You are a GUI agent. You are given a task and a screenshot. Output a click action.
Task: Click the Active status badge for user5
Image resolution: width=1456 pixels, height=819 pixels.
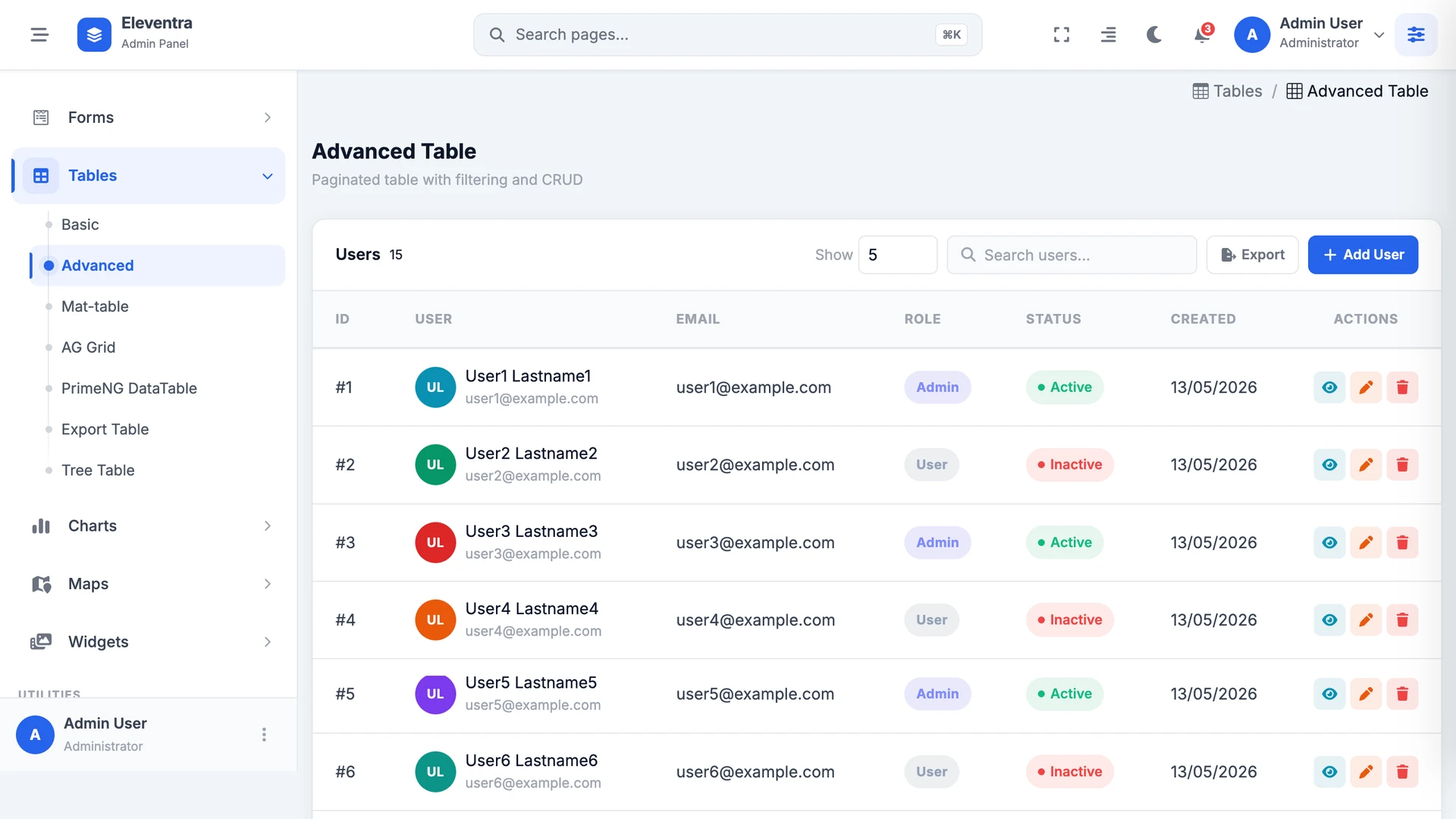[1065, 694]
